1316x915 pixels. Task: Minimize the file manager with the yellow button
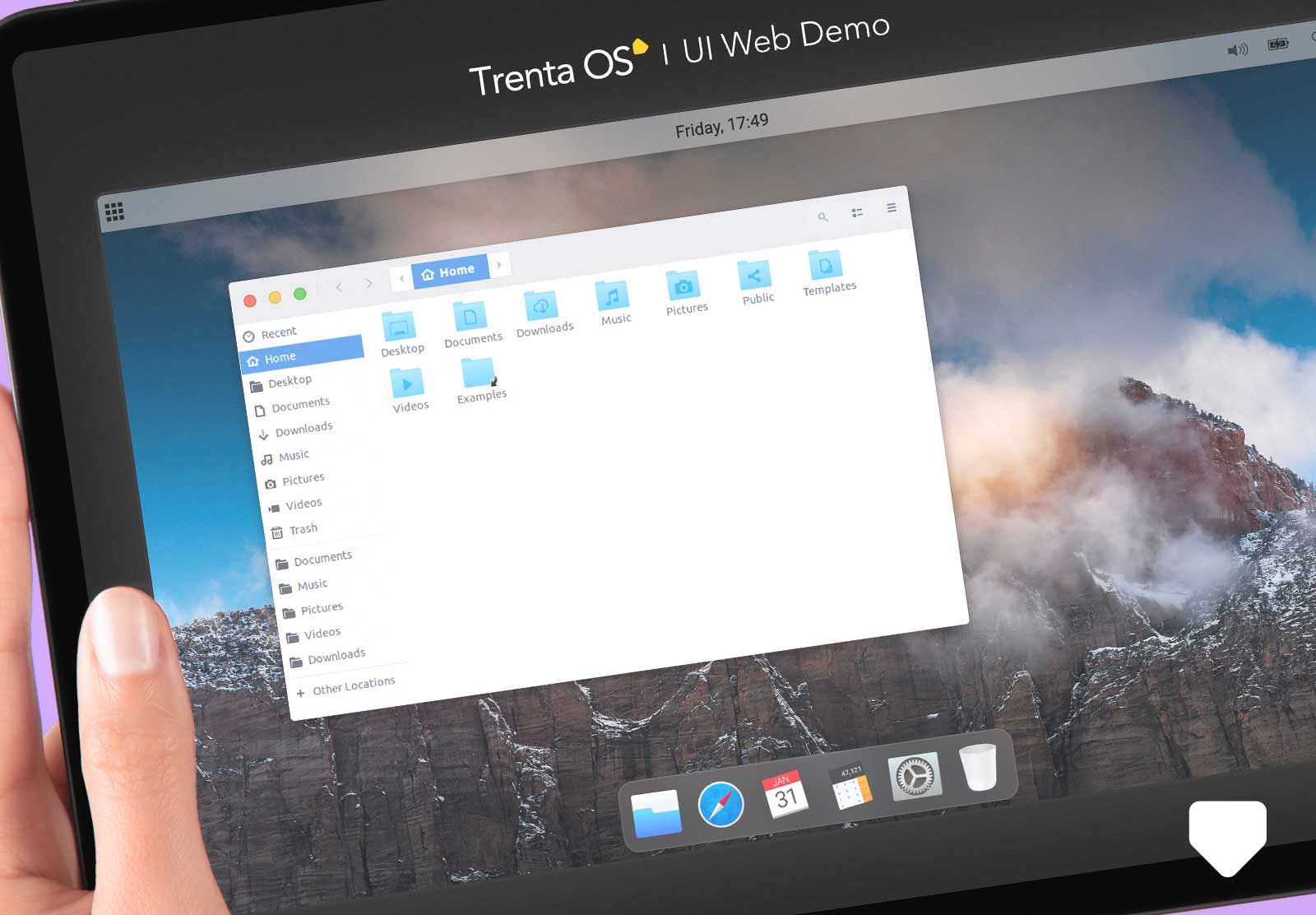tap(276, 297)
